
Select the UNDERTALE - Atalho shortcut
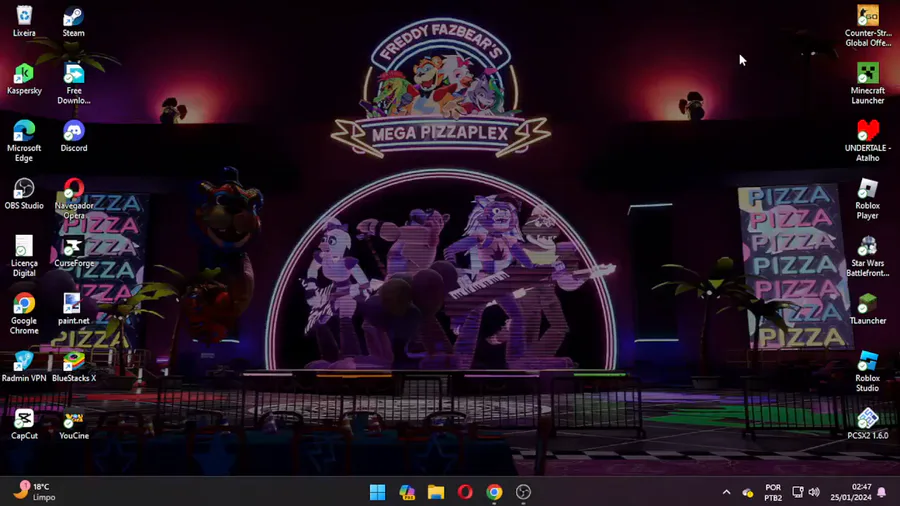(868, 141)
